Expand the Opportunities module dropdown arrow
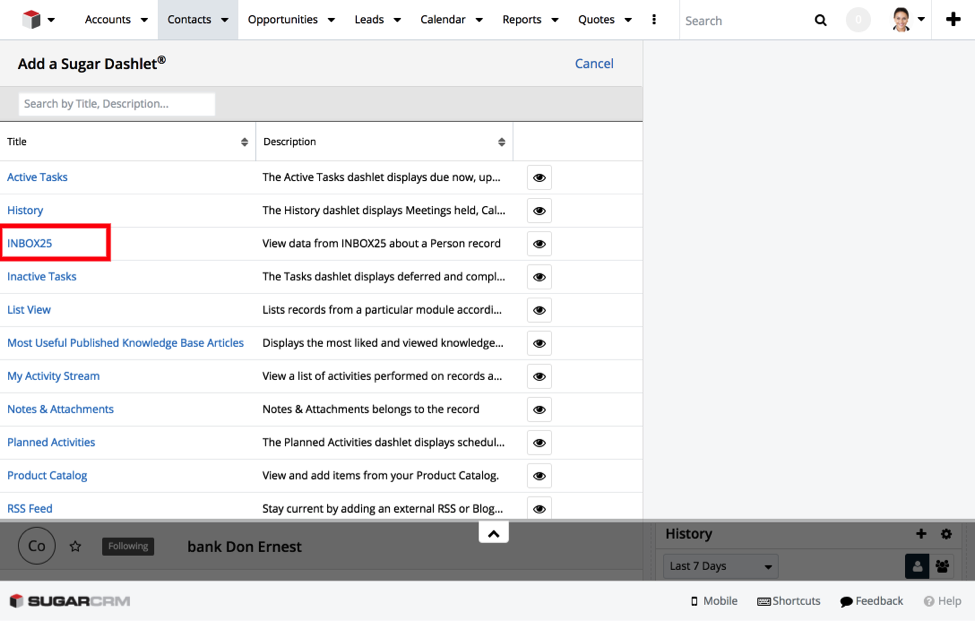 (x=331, y=20)
